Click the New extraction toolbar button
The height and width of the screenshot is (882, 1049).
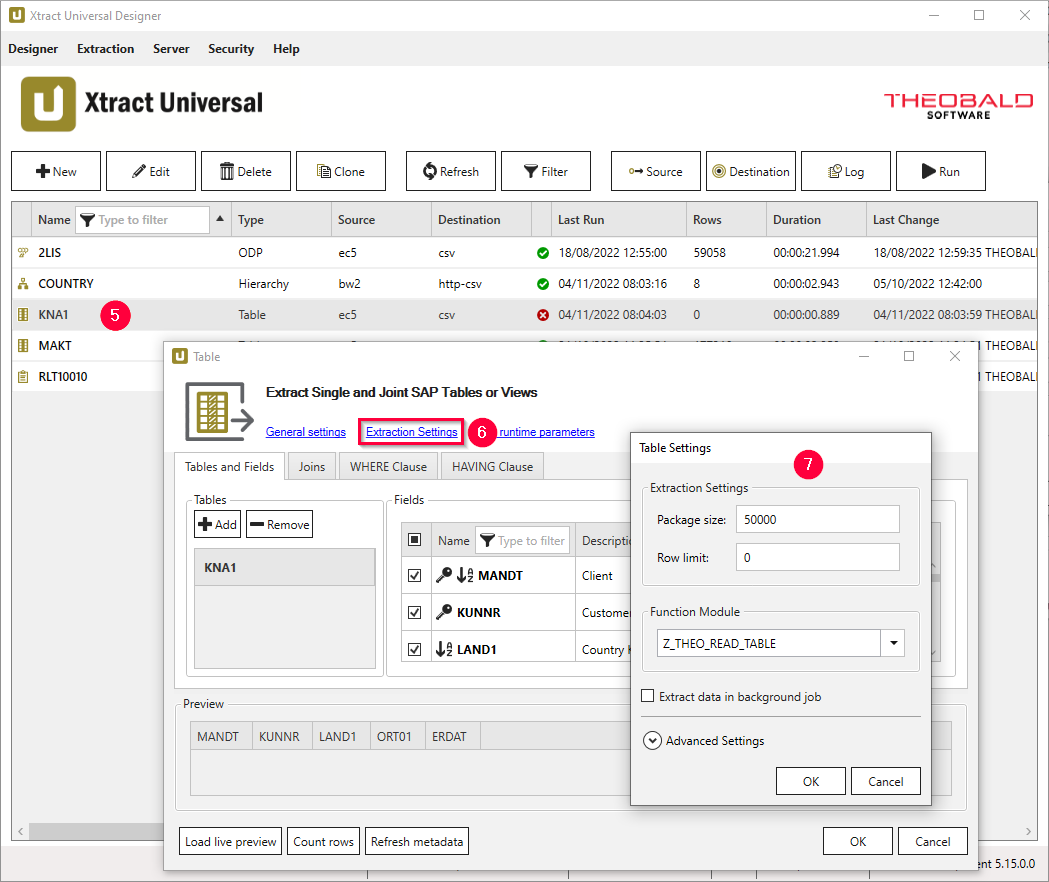(56, 171)
